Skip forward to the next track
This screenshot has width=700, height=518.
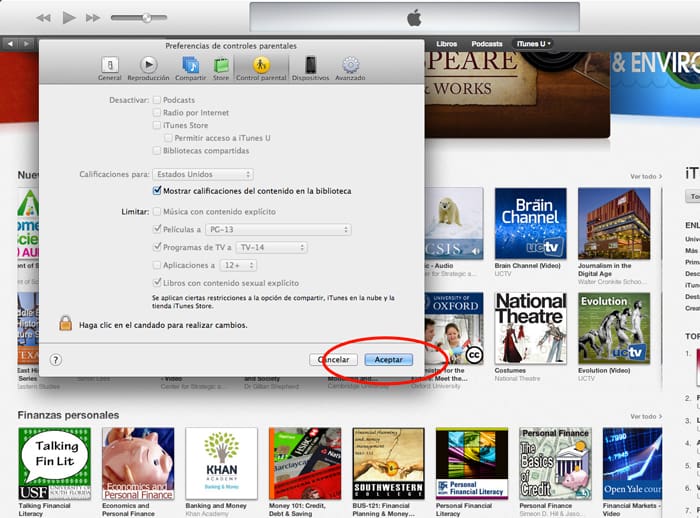93,18
